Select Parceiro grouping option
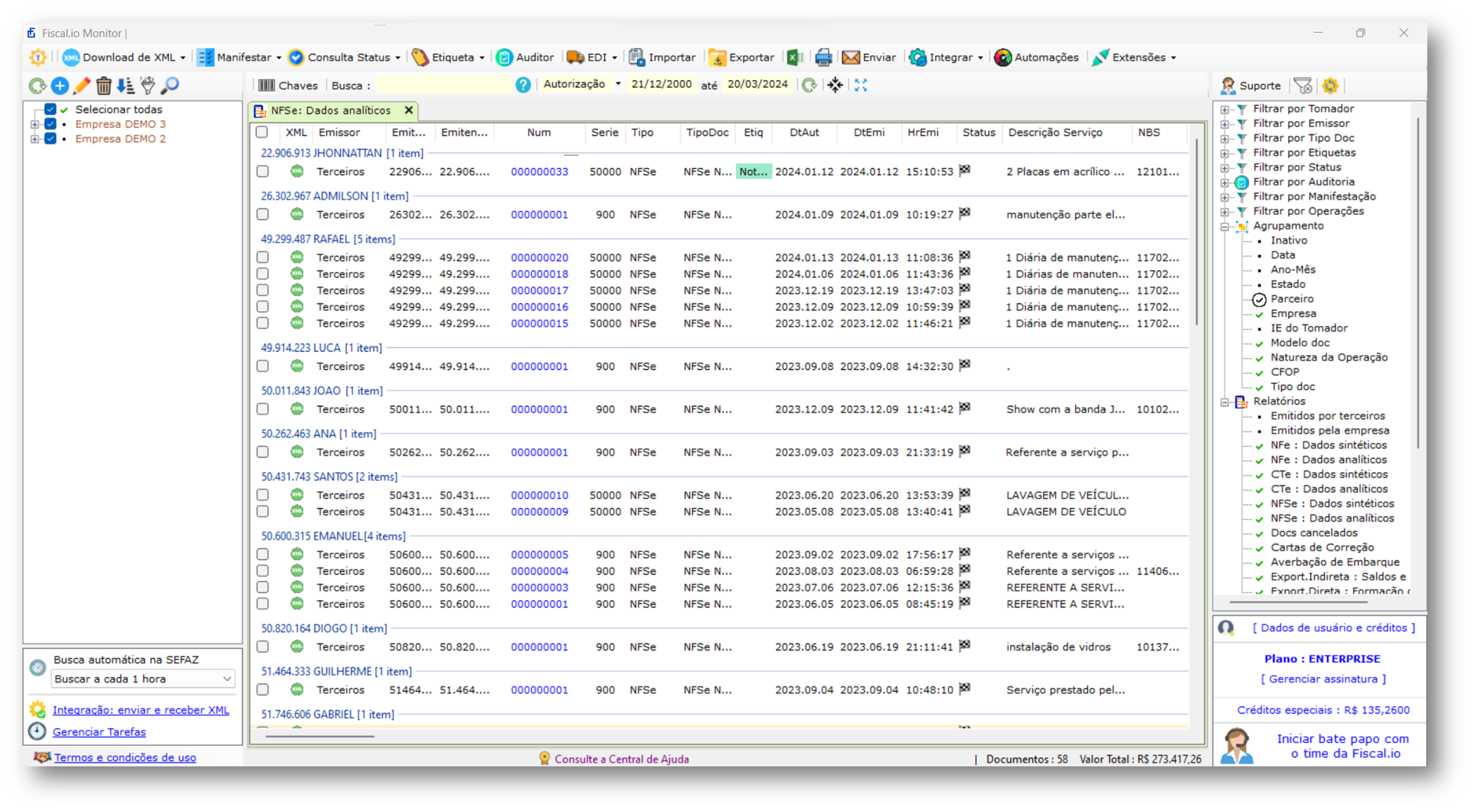1473x812 pixels. (1291, 299)
